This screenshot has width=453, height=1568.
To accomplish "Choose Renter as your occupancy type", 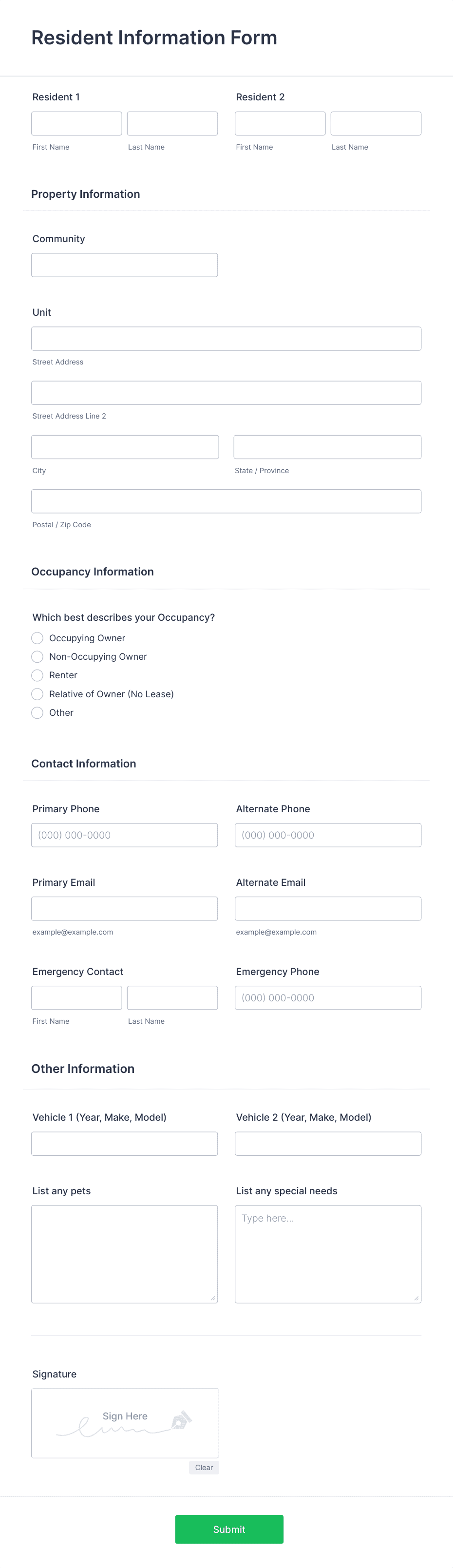I will pyautogui.click(x=37, y=676).
